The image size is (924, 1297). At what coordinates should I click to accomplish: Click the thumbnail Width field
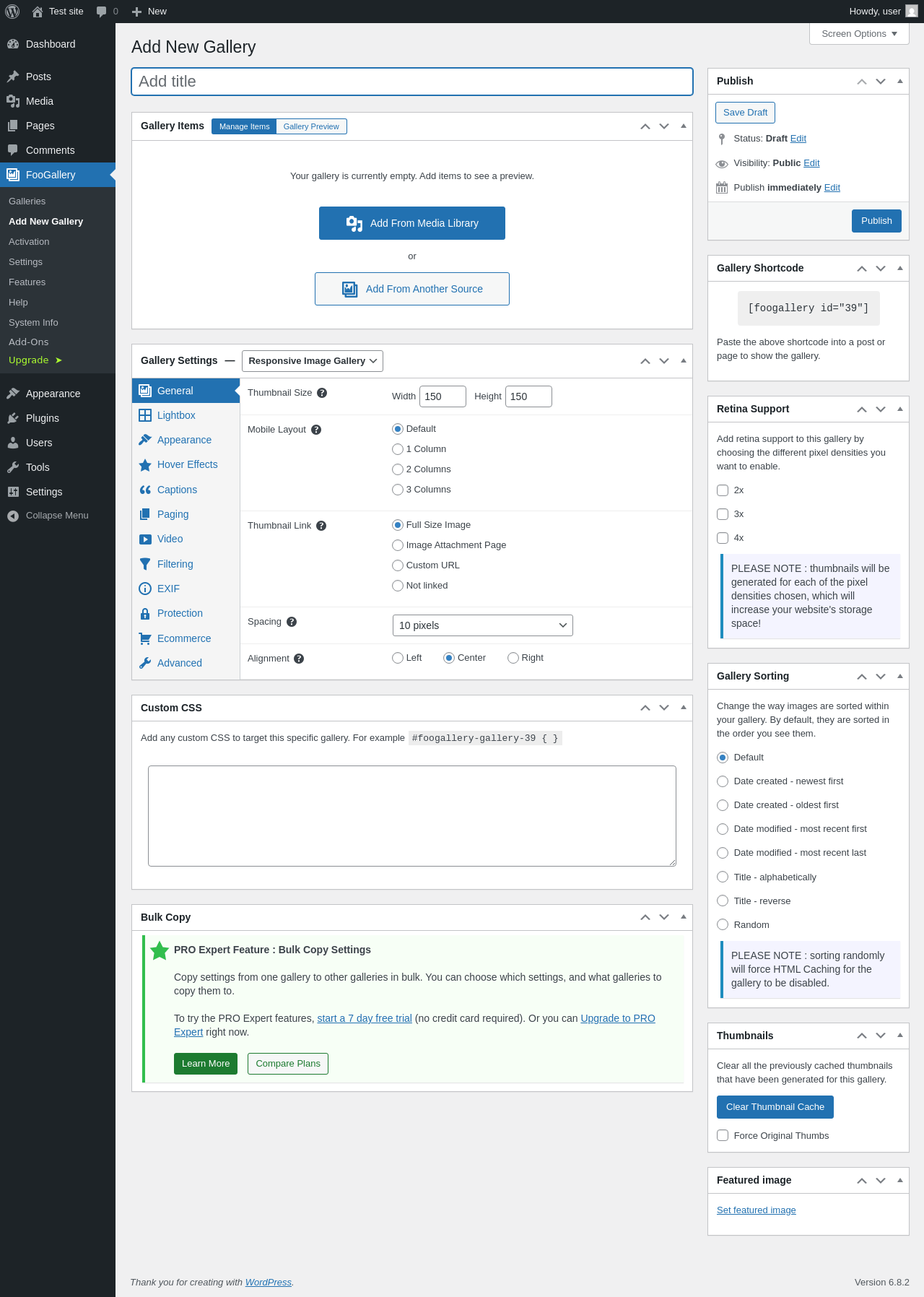tap(443, 396)
